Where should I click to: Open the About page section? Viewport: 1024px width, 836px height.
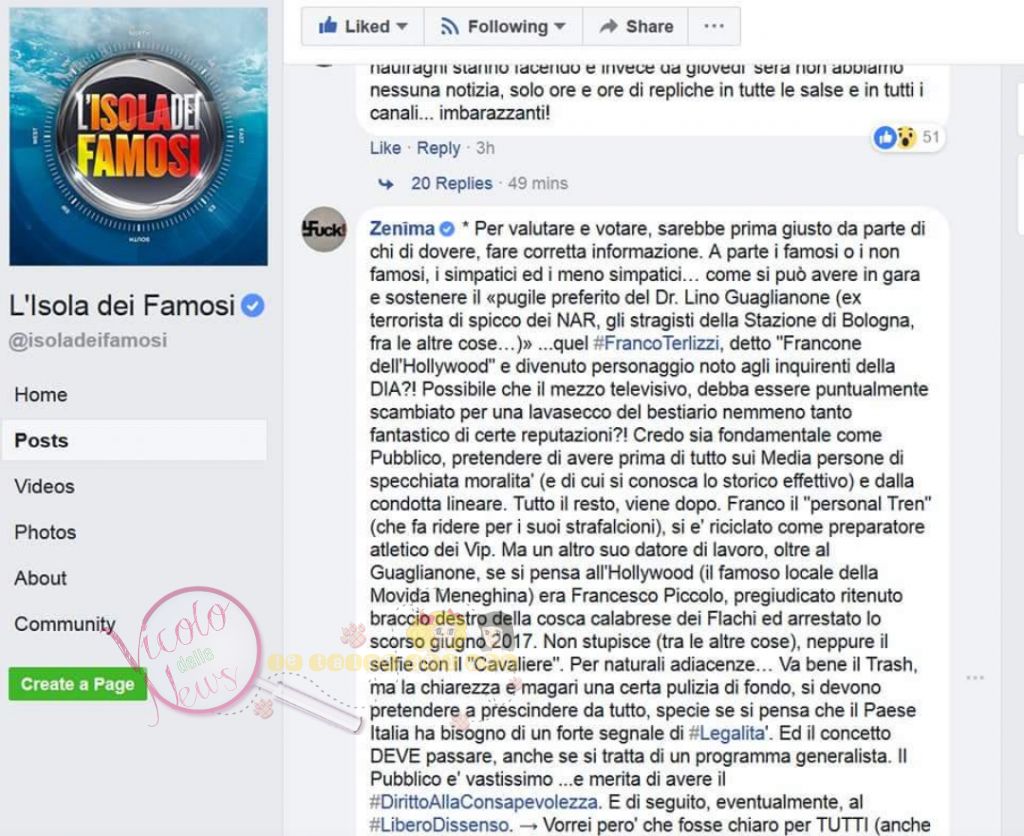pos(40,578)
